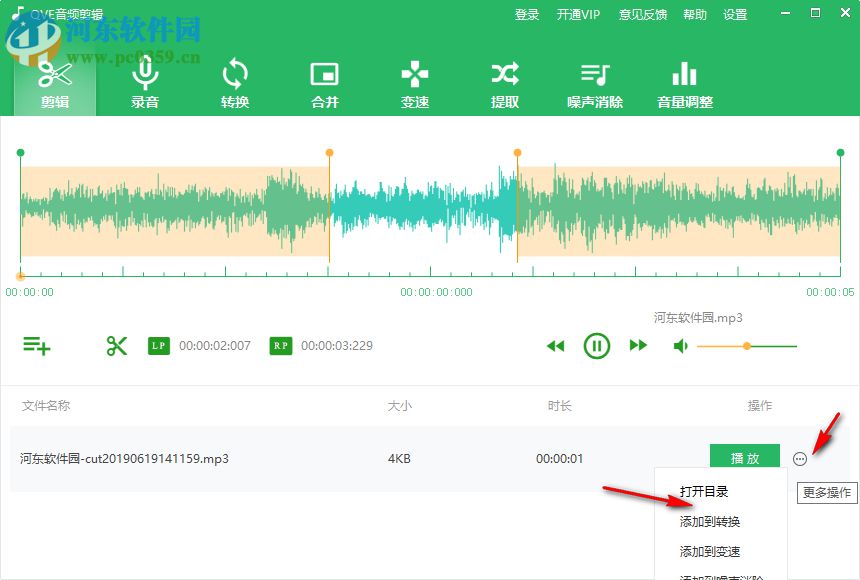The height and width of the screenshot is (580, 860).
Task: Open the 音量调整 volume adjustment tool
Action: pyautogui.click(x=684, y=83)
